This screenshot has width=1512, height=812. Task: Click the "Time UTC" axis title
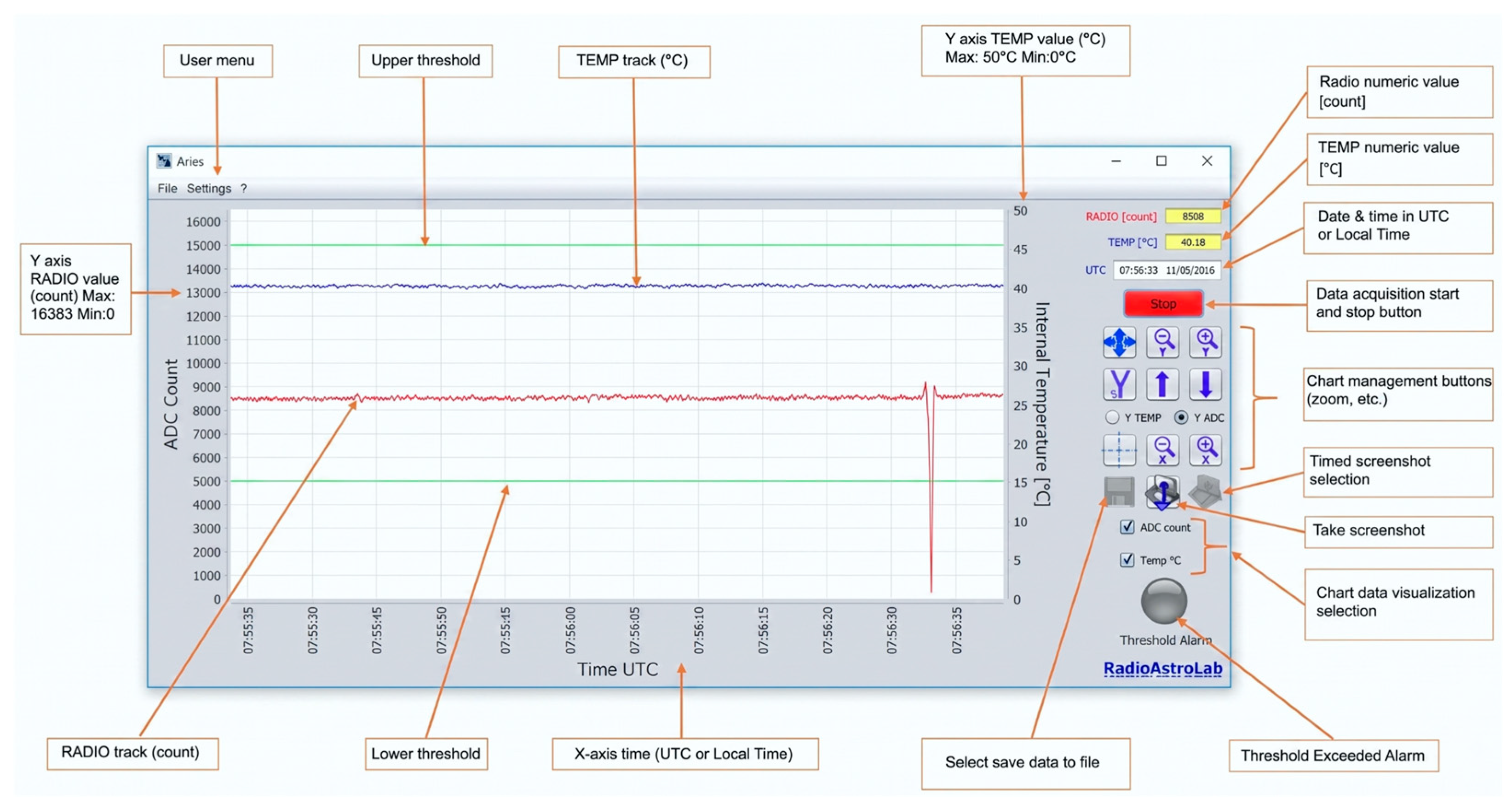click(617, 669)
